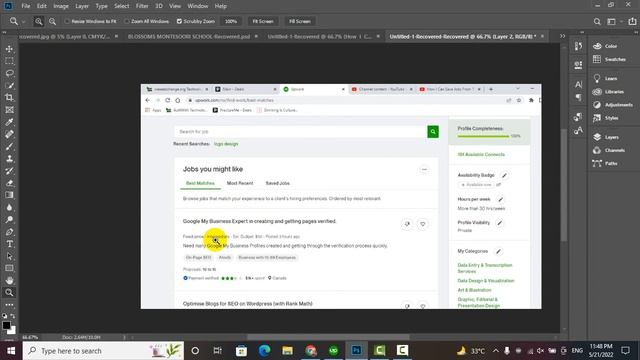Click the horizontal canvas scrollbar
This screenshot has height=360, width=640.
(x=329, y=337)
